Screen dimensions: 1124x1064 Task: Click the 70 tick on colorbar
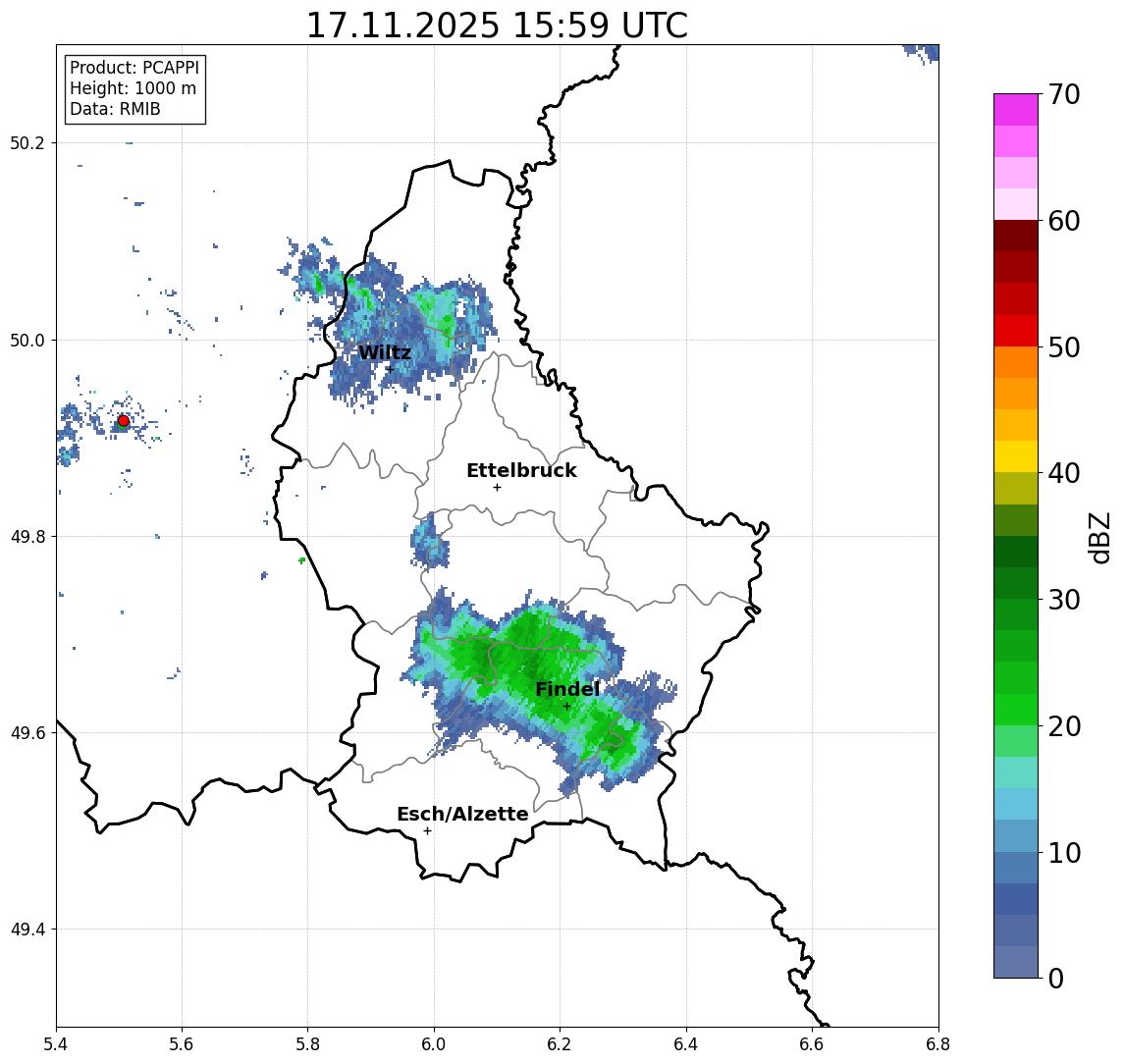(x=1064, y=94)
